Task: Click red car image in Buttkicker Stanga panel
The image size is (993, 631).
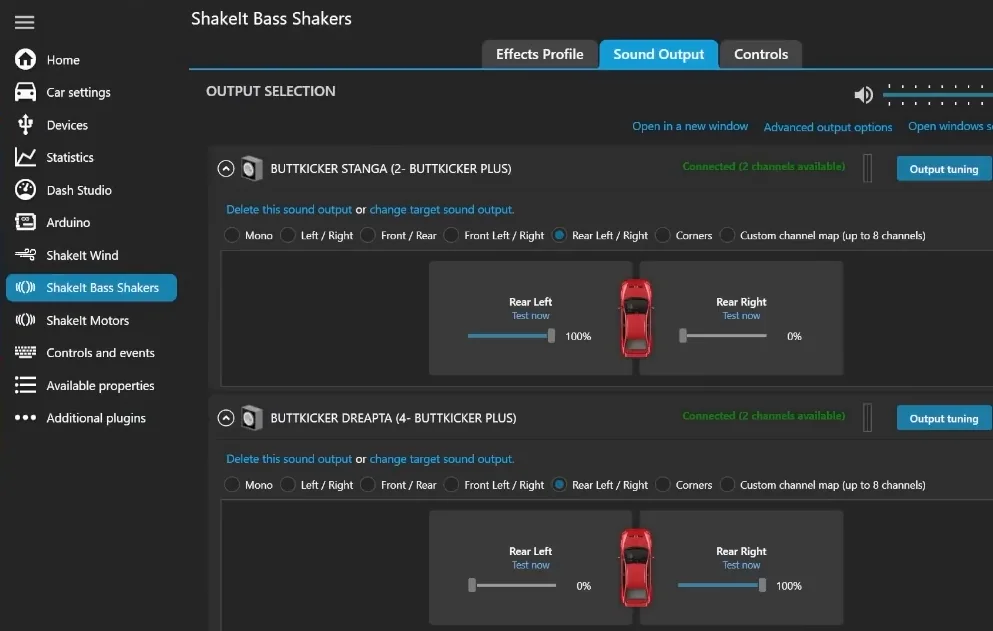Action: click(636, 318)
